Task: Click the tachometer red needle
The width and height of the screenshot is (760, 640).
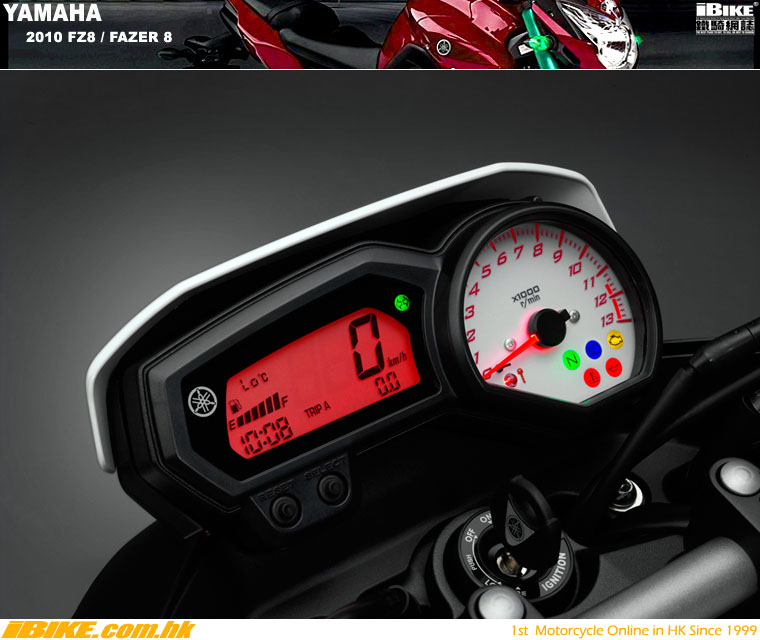Action: (x=511, y=357)
